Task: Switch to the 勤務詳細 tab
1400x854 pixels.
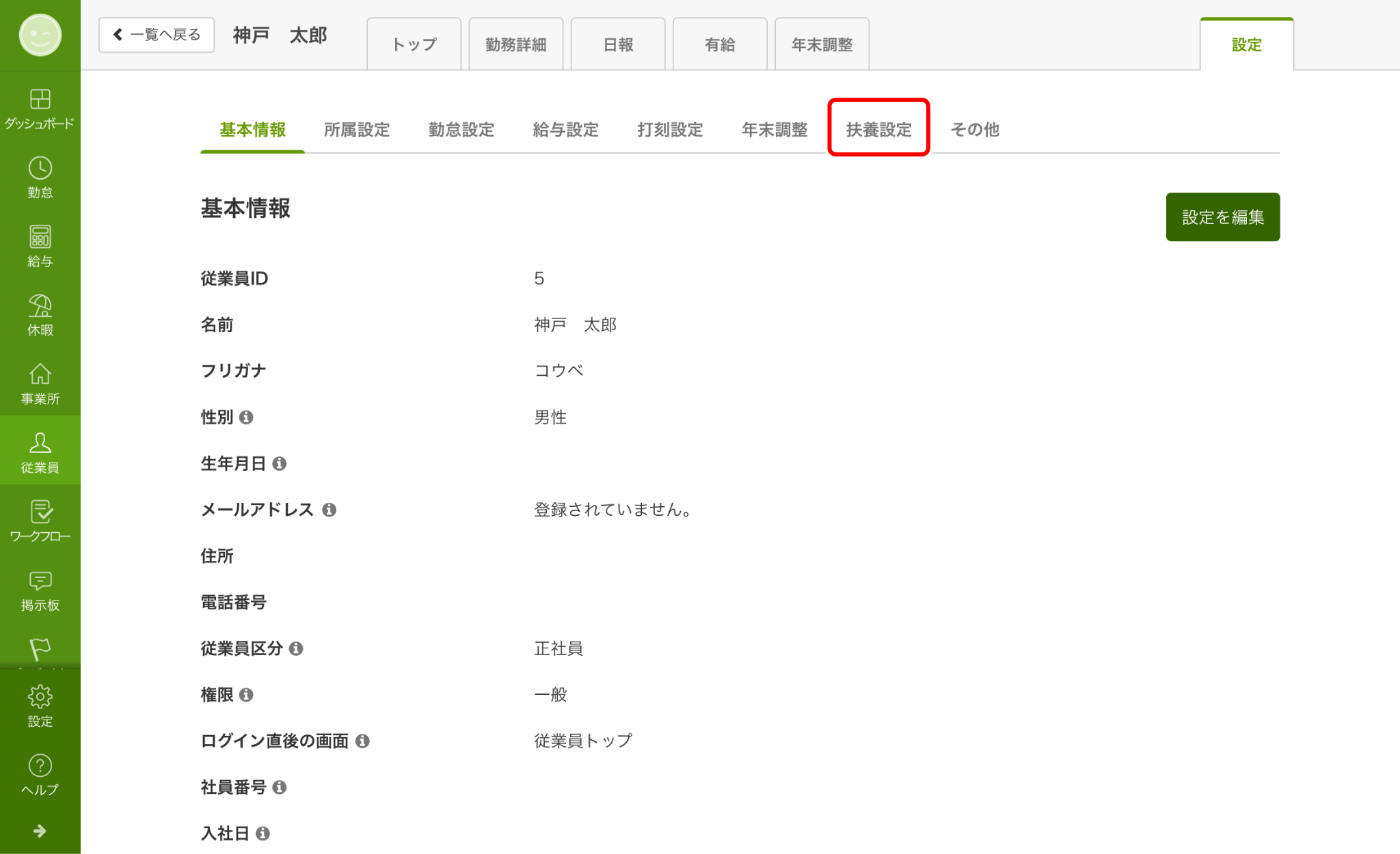Action: pyautogui.click(x=516, y=44)
